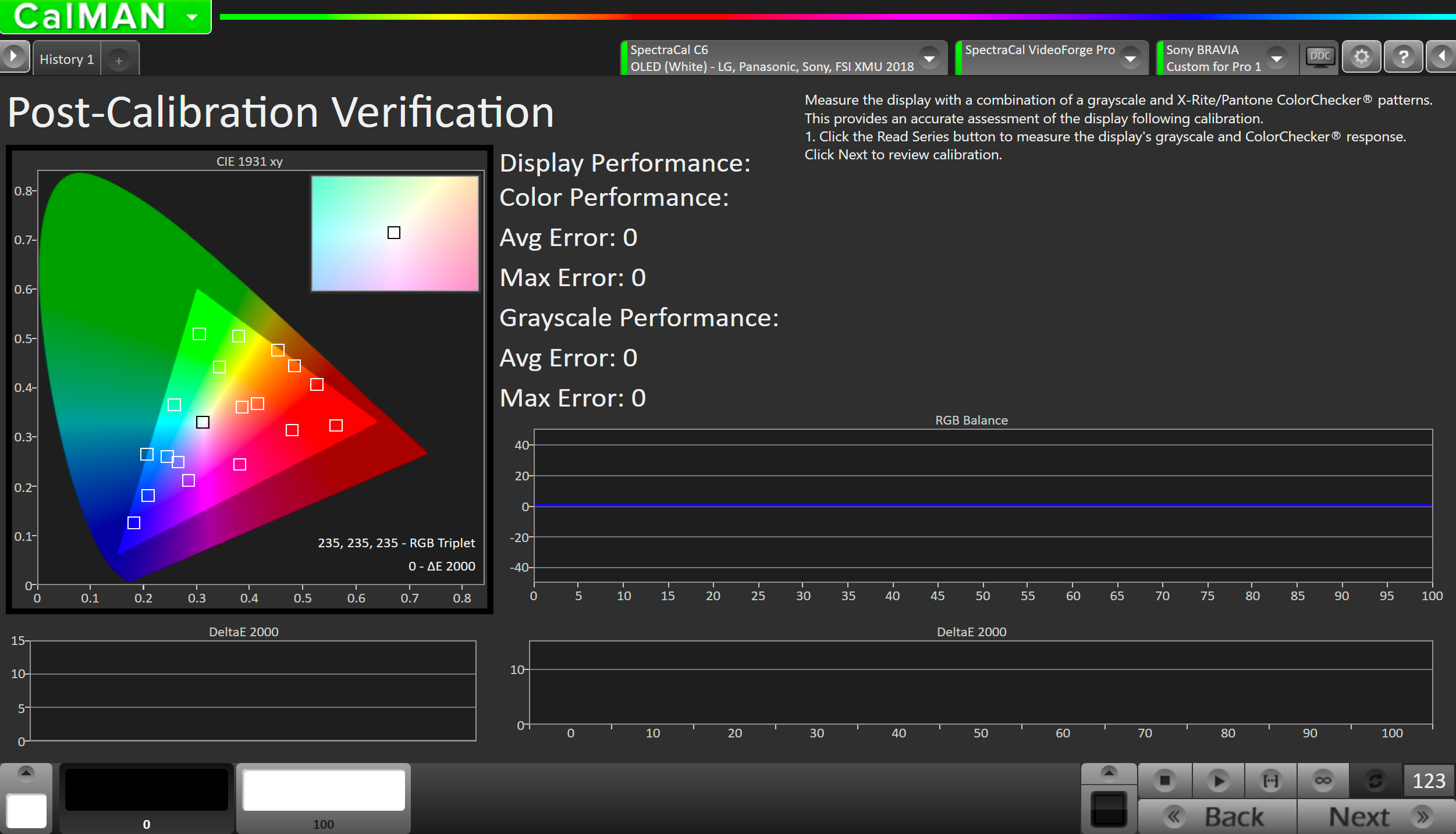Click the add new tab button
The height and width of the screenshot is (834, 1456).
point(119,60)
